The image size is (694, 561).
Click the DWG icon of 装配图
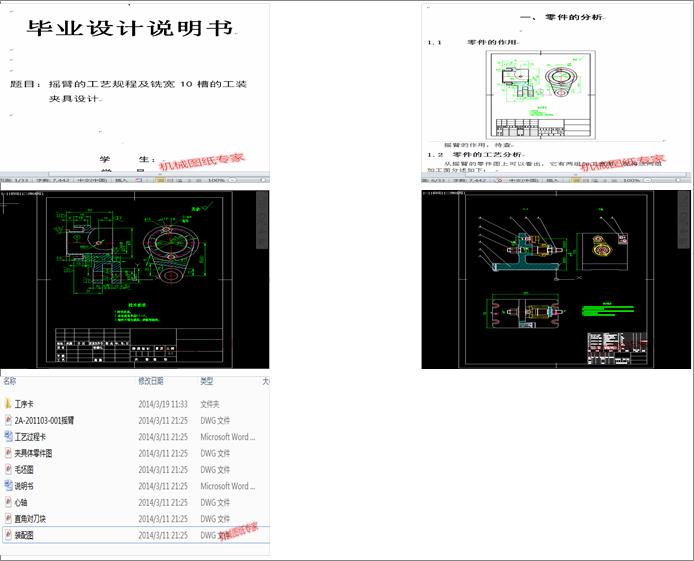8,534
